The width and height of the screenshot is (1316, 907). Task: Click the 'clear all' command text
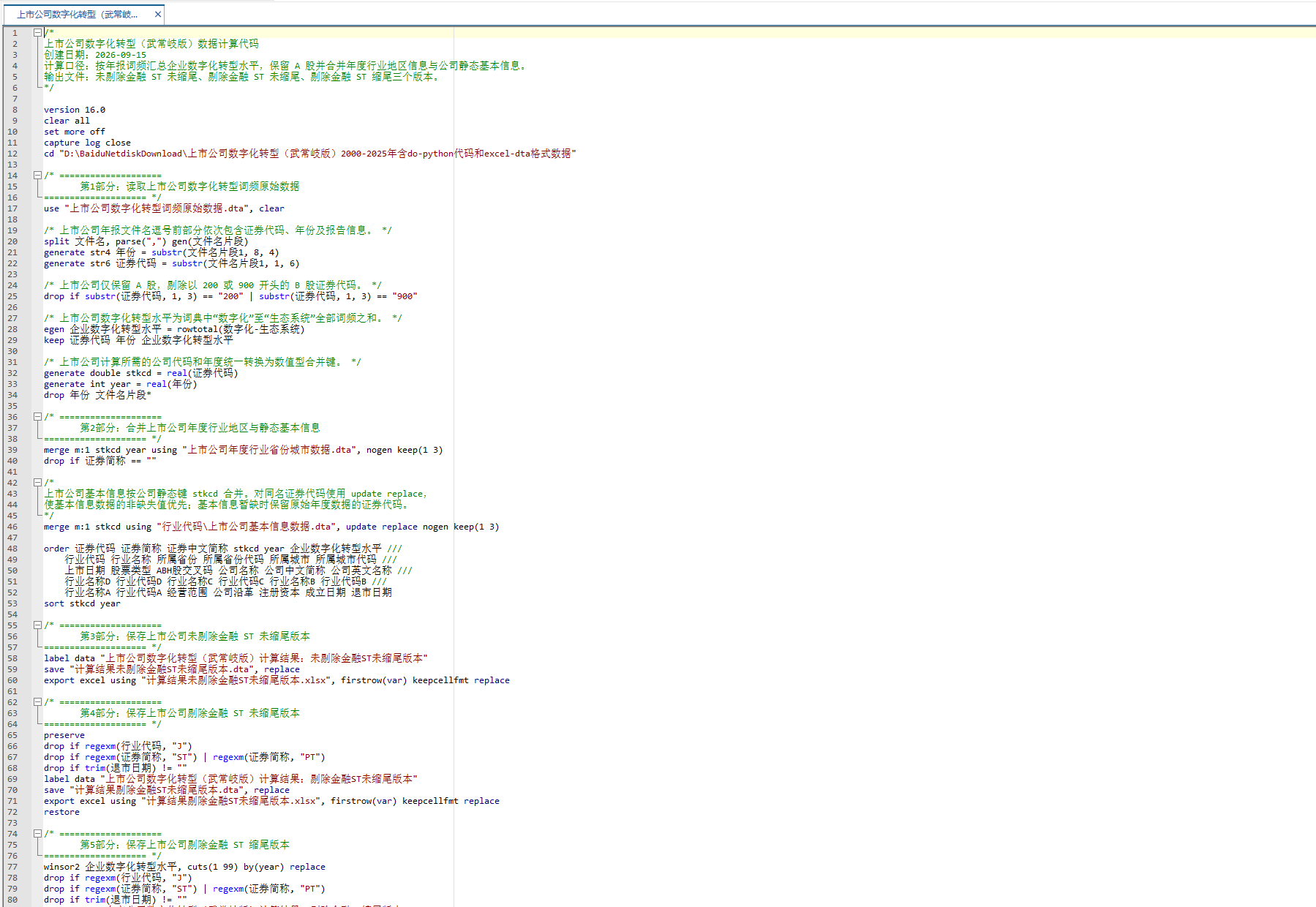point(67,121)
